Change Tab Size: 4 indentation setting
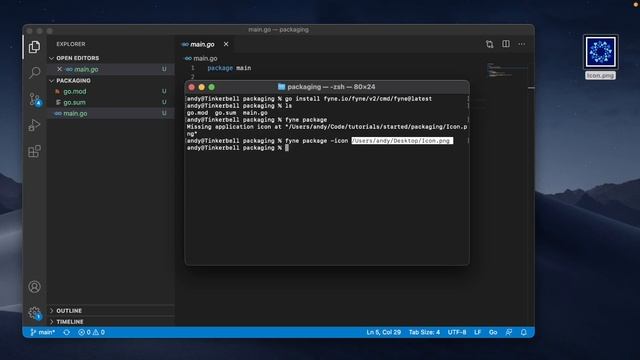 (424, 332)
